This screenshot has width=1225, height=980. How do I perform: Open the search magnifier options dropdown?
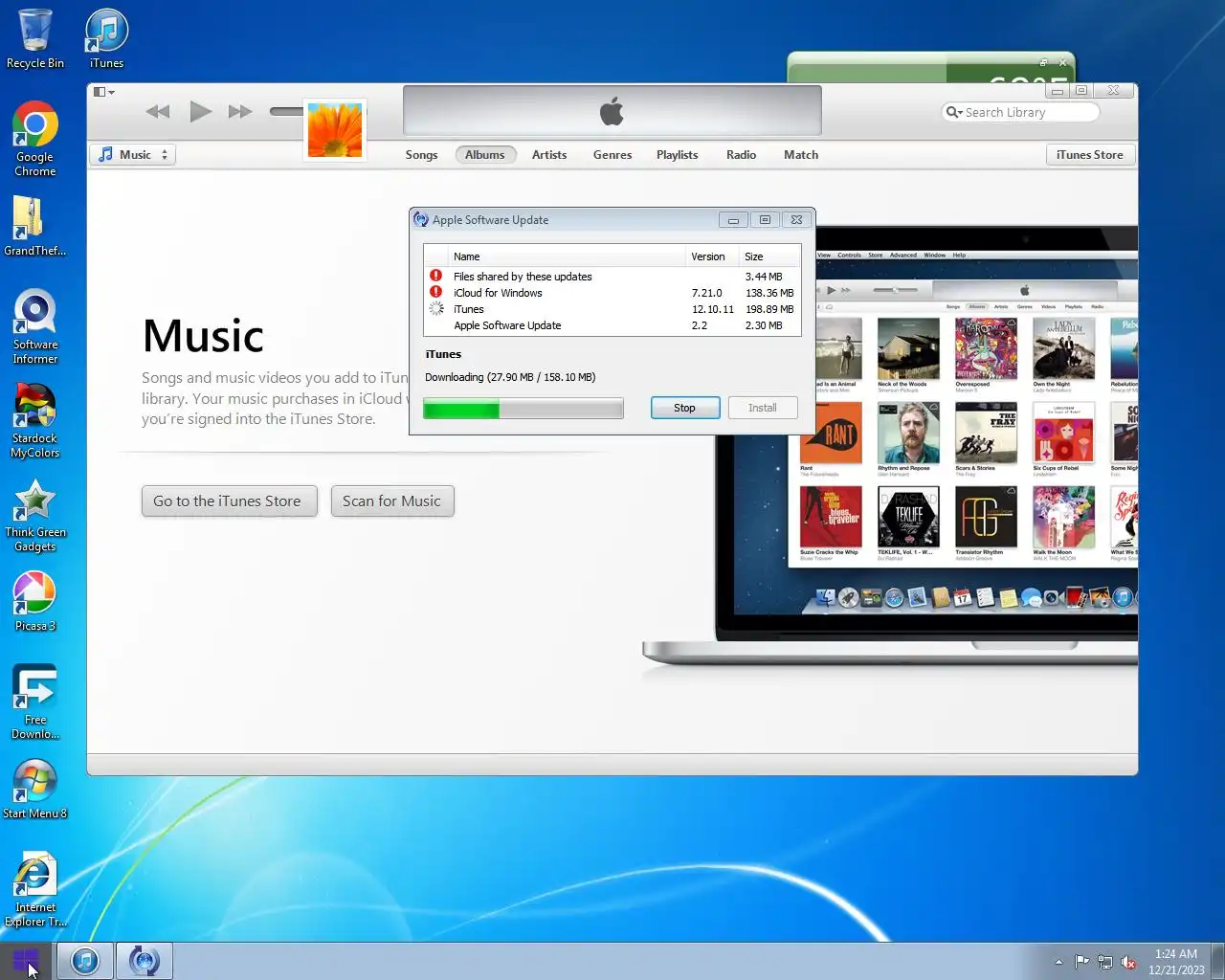(954, 112)
